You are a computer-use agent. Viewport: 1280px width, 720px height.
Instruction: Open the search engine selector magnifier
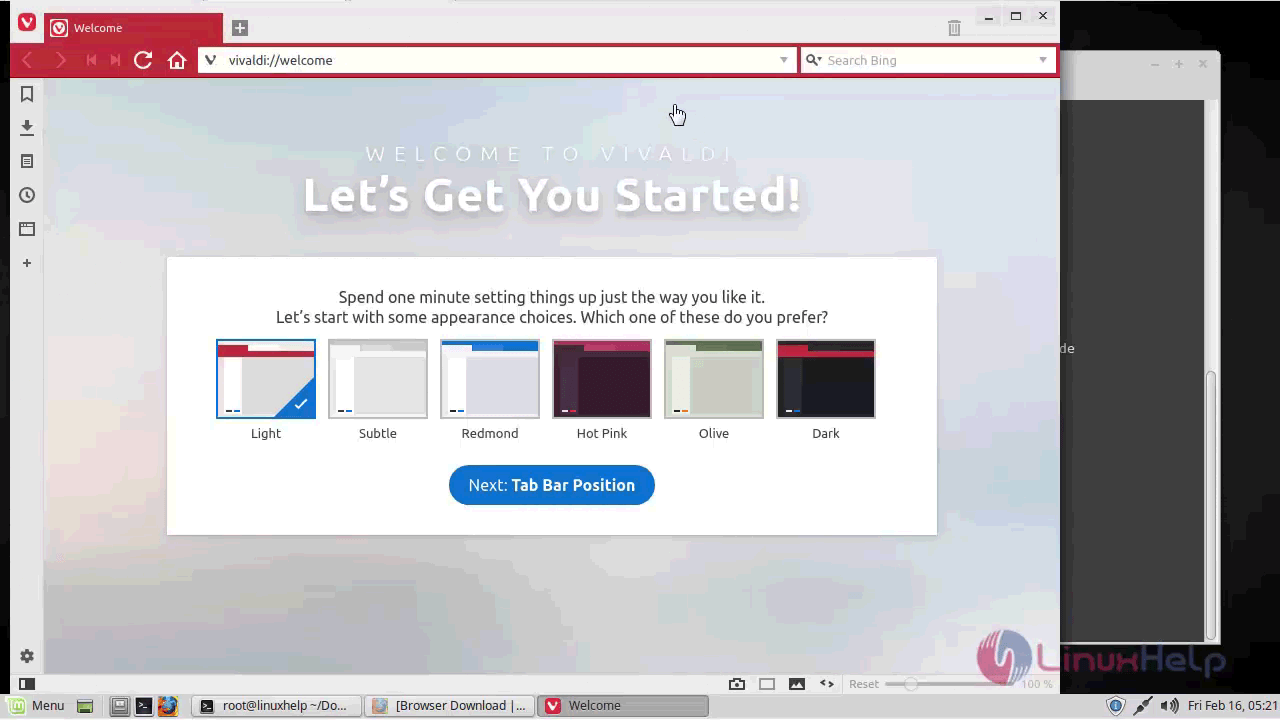(x=814, y=60)
